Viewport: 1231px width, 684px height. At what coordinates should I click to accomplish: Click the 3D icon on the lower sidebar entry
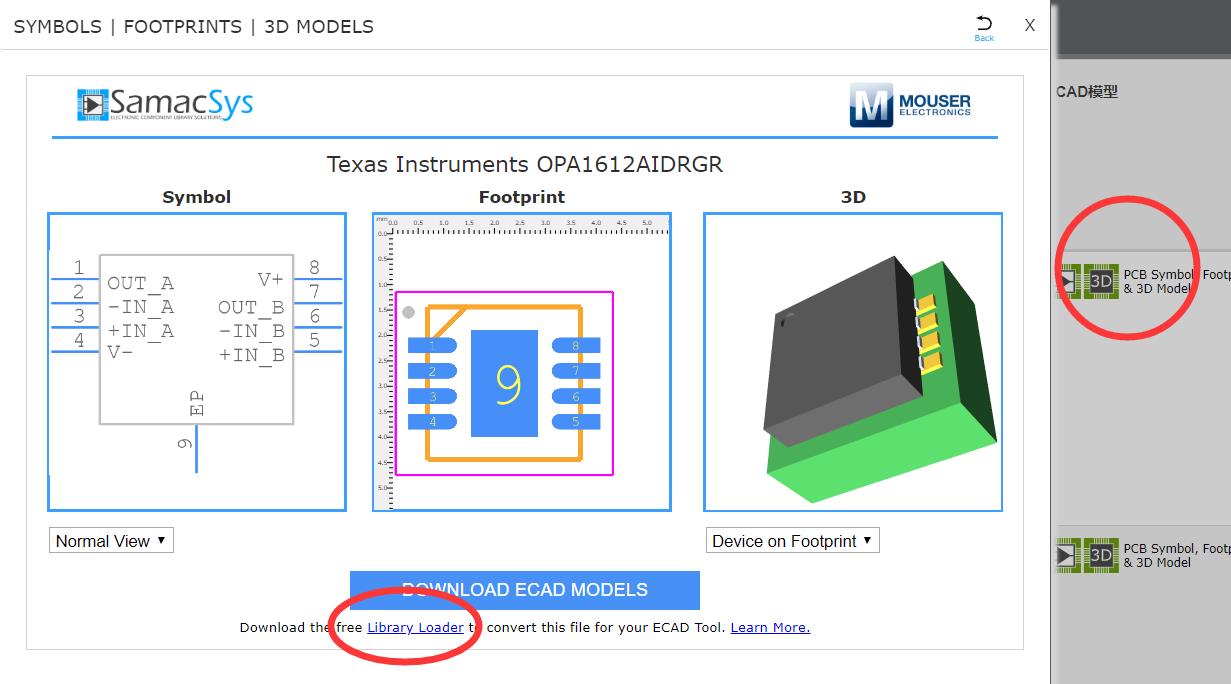(x=1102, y=556)
